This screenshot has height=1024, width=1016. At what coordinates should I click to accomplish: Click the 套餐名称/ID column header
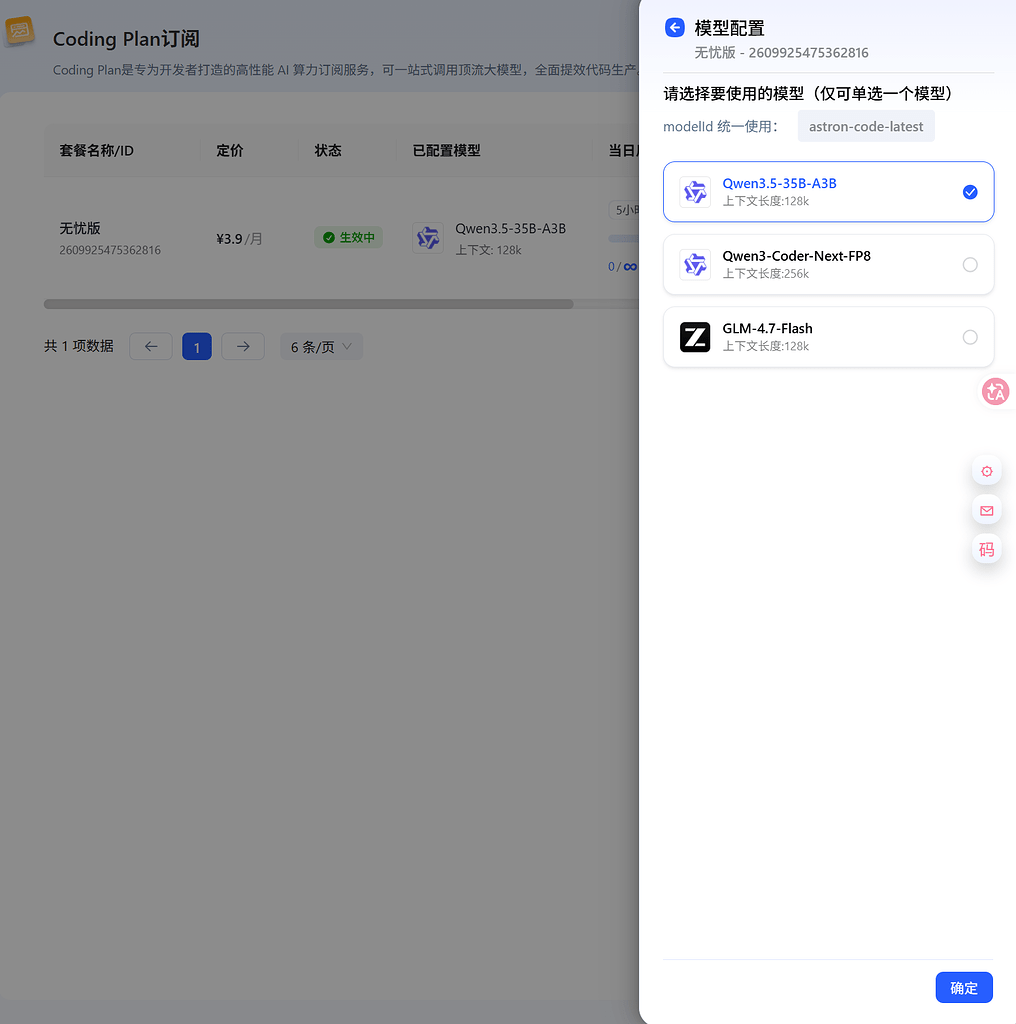click(97, 151)
